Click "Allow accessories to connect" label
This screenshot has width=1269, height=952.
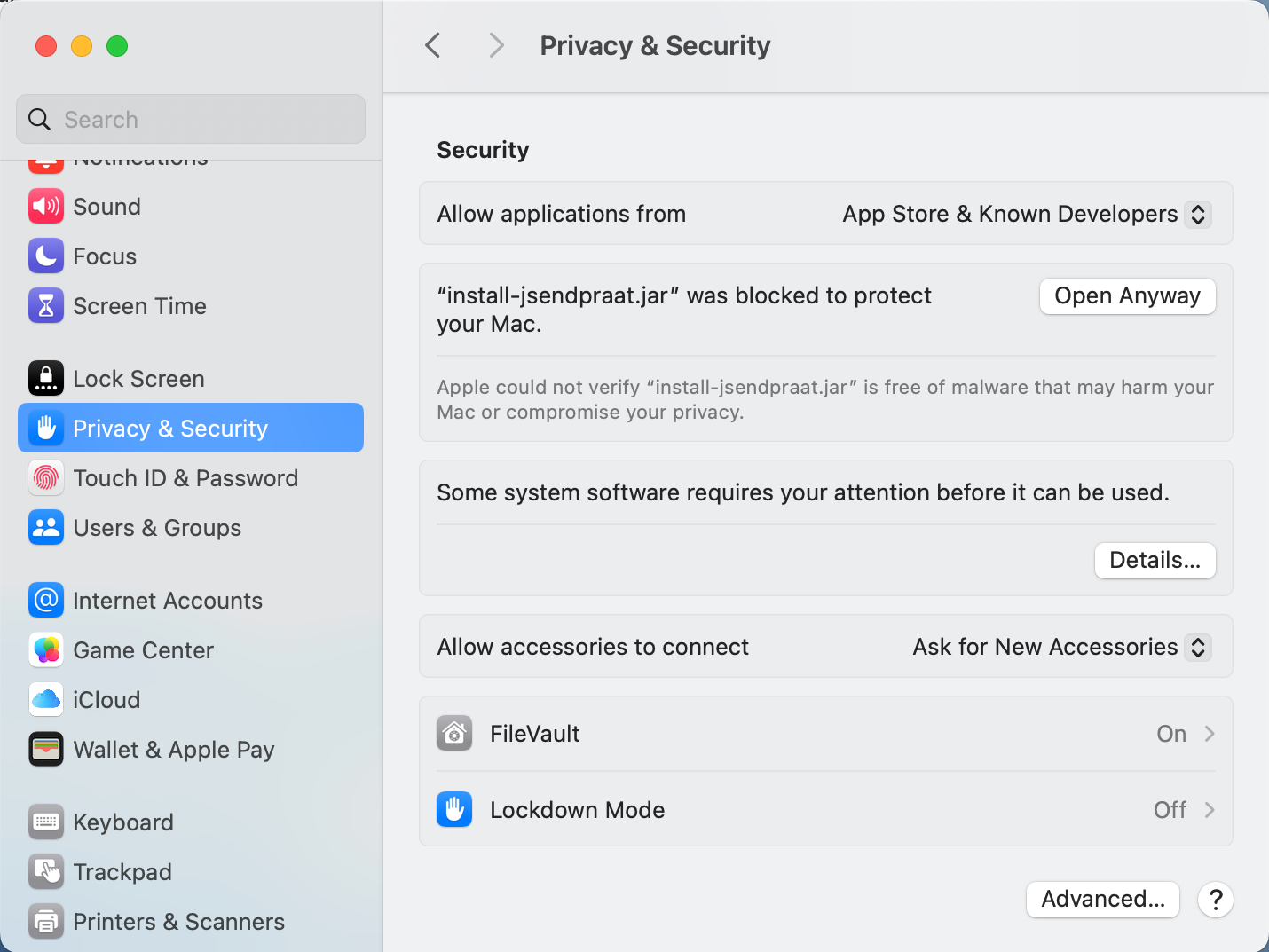[593, 647]
